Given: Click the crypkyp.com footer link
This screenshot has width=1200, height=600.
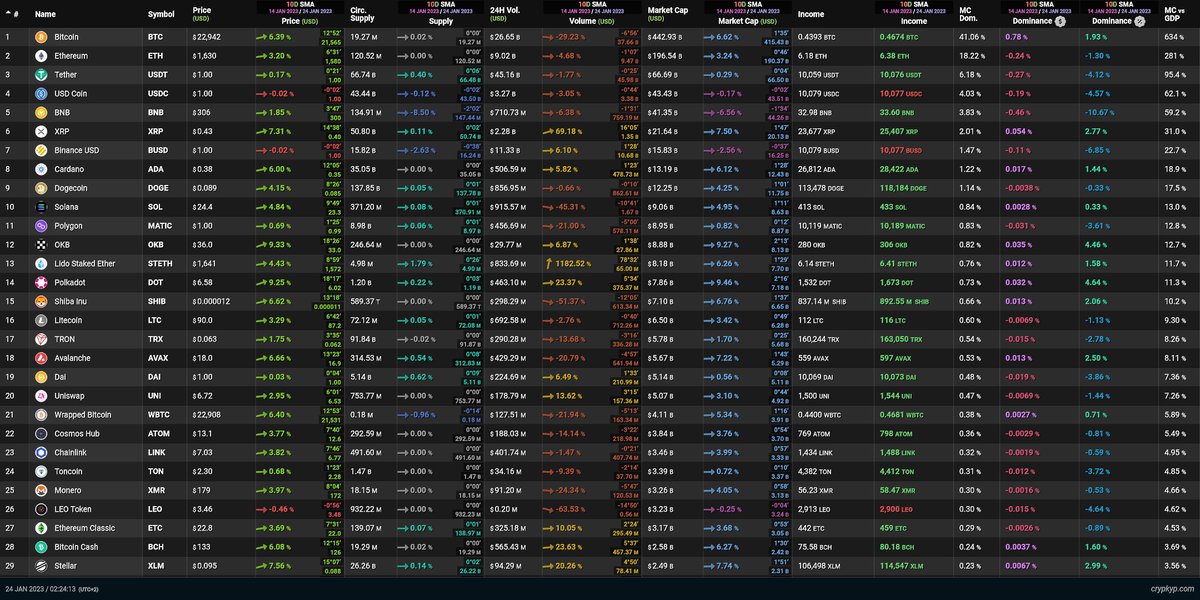Looking at the screenshot, I should click(x=1170, y=591).
